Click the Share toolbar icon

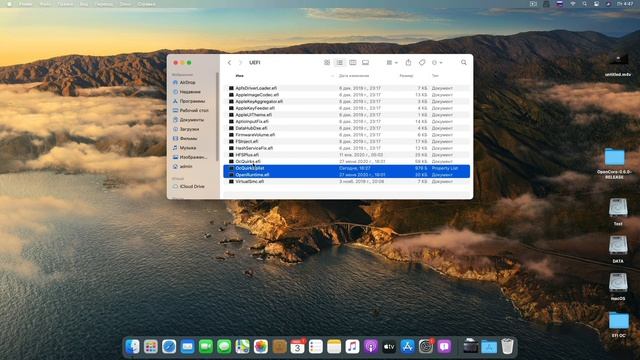409,62
